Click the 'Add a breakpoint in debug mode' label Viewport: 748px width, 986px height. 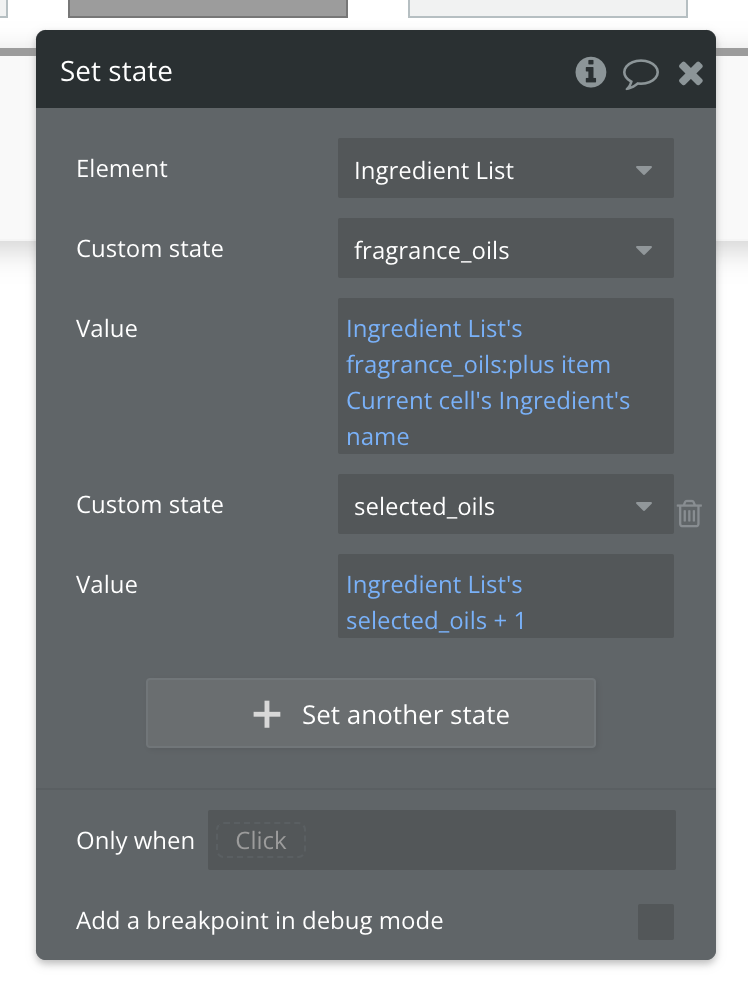259,921
